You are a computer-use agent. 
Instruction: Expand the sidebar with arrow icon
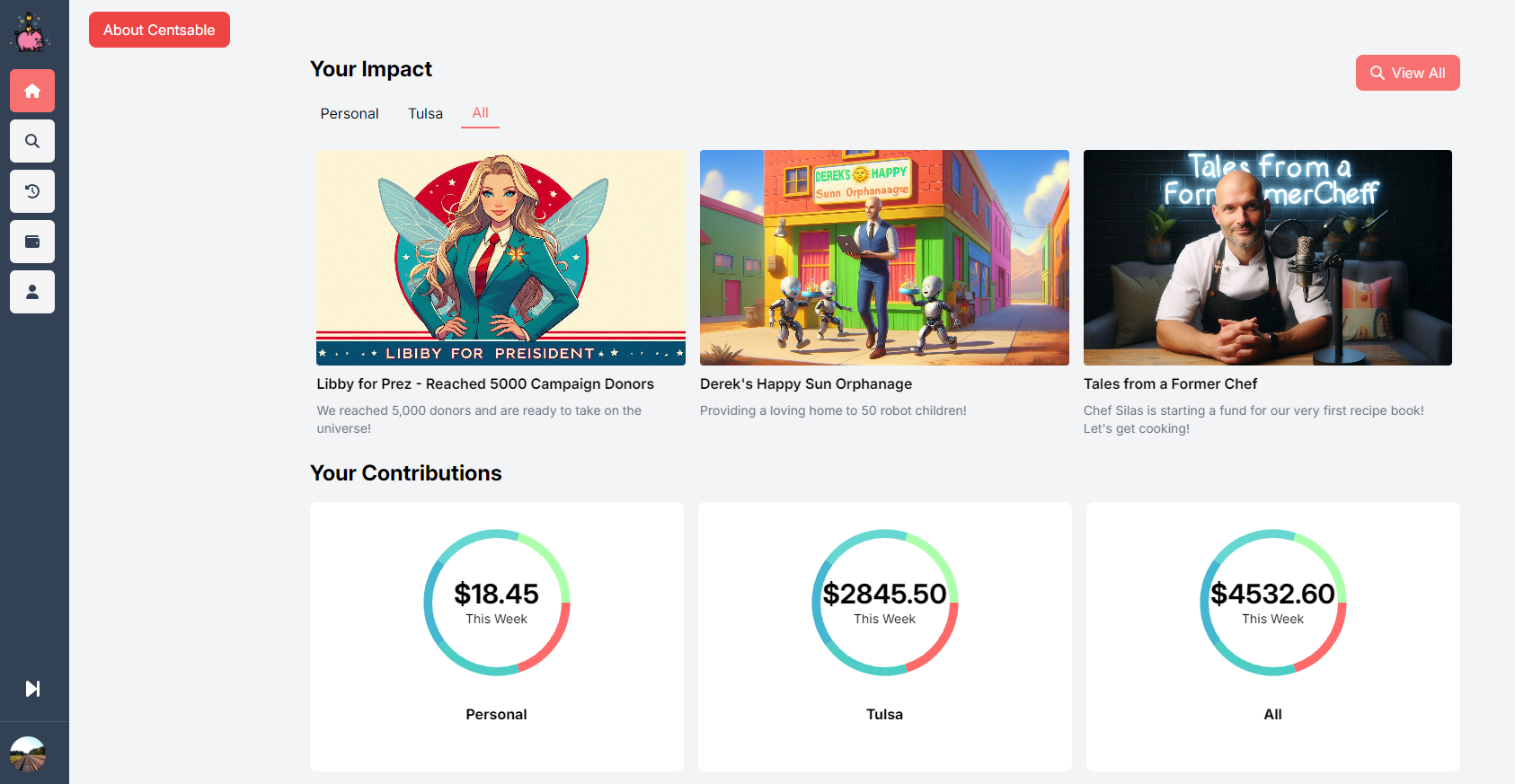[x=32, y=689]
